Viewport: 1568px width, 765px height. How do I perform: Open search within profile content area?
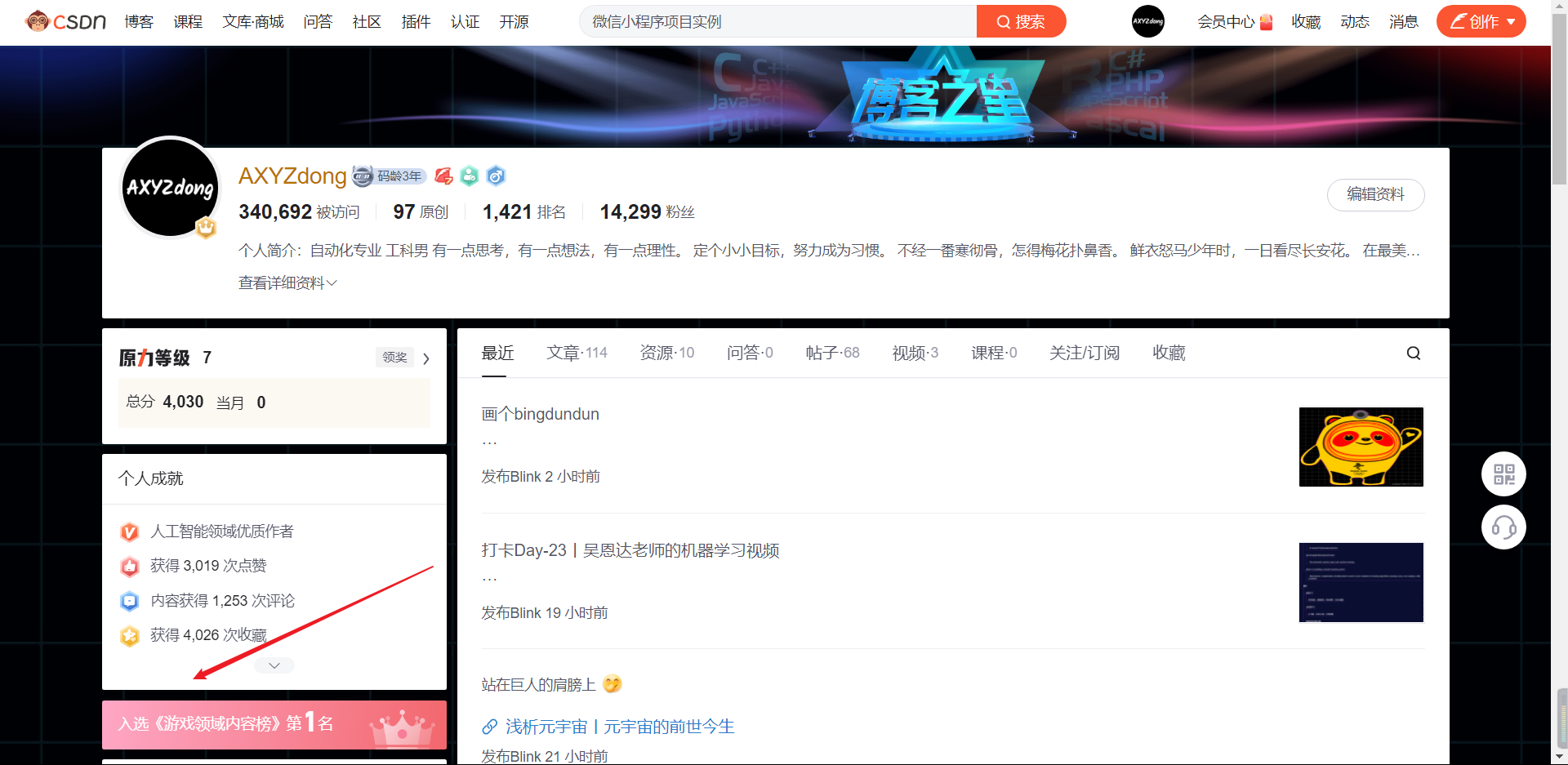pos(1414,353)
